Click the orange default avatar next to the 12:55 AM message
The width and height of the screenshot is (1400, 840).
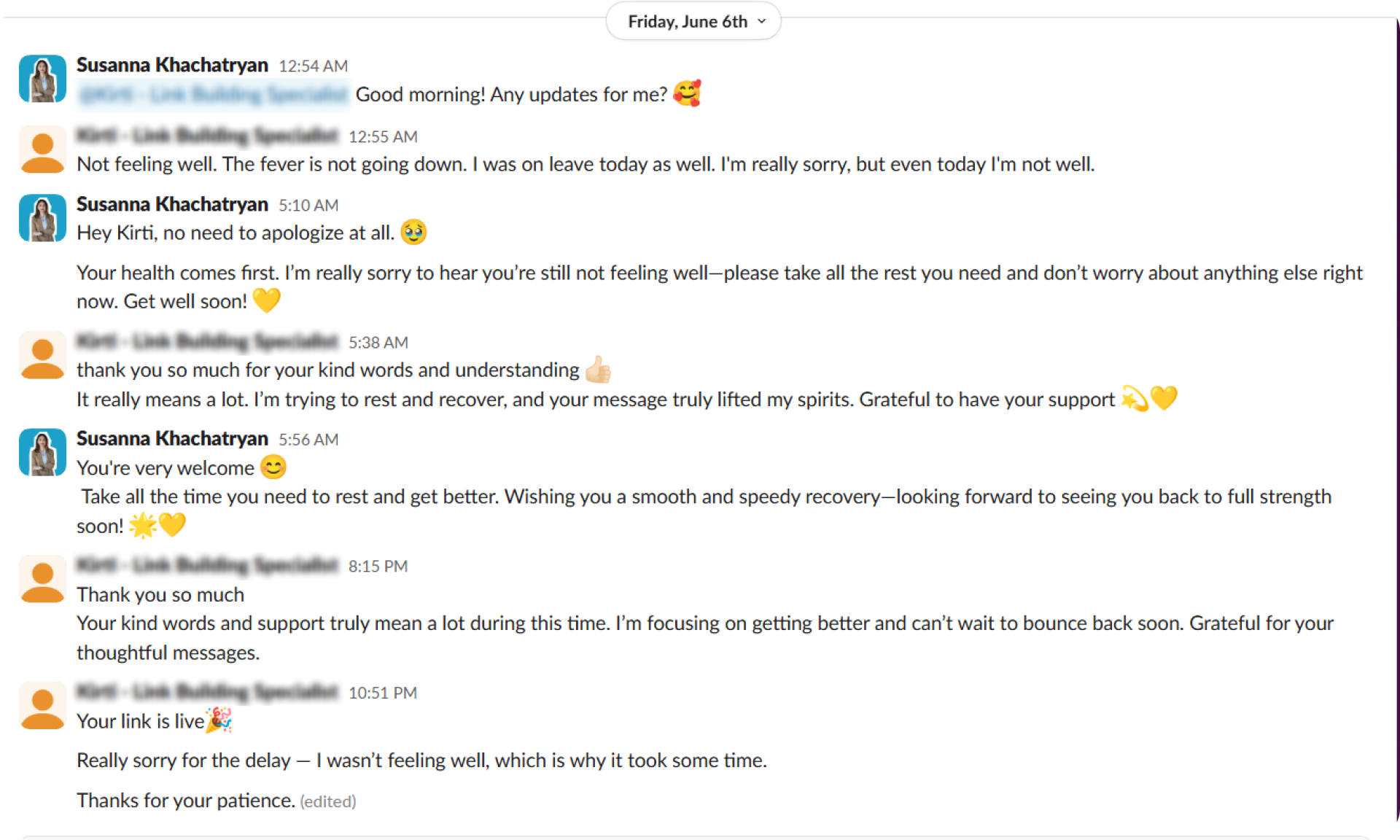(x=42, y=149)
